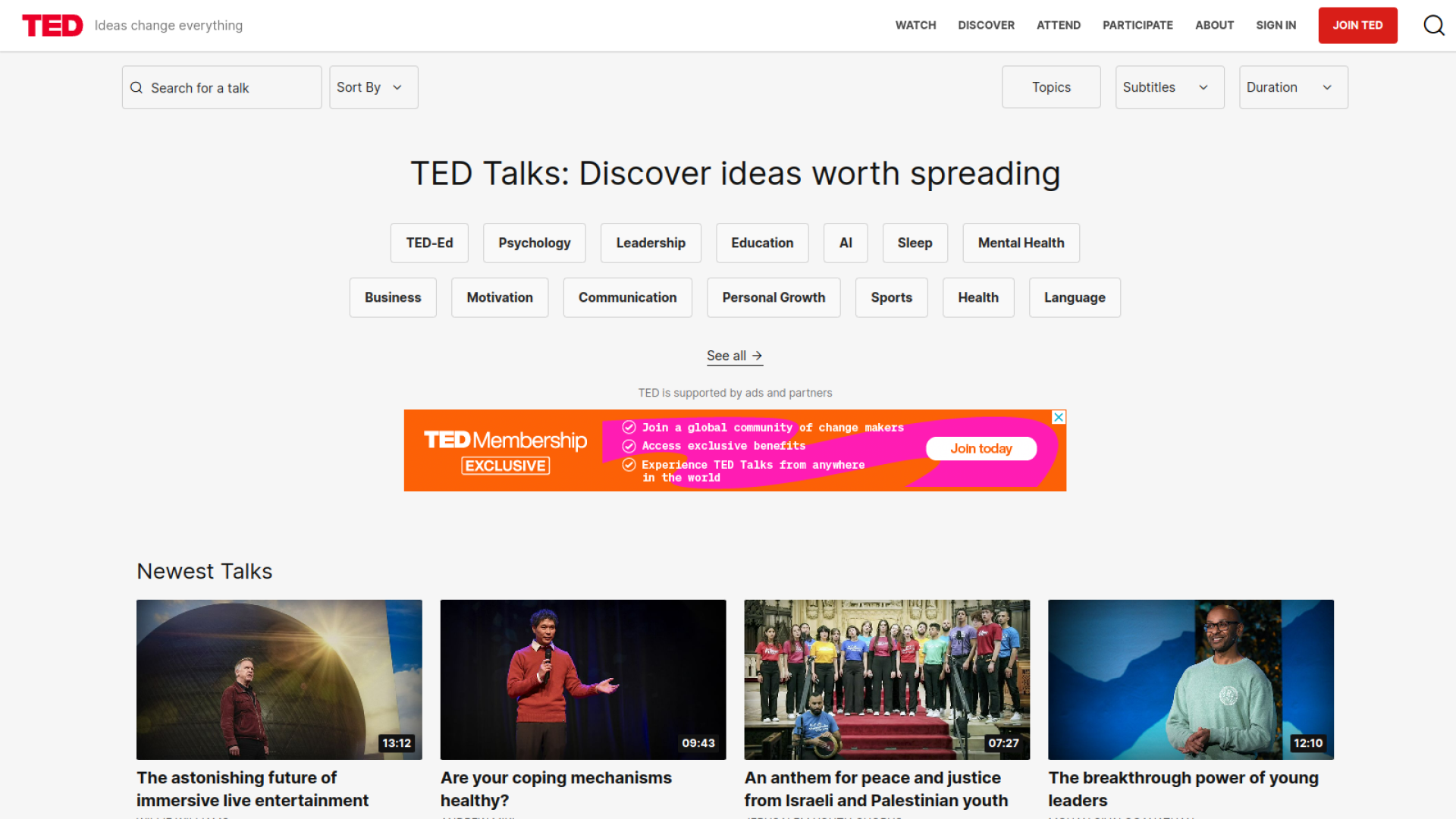Open the WATCH menu
The image size is (1456, 819).
(x=915, y=25)
